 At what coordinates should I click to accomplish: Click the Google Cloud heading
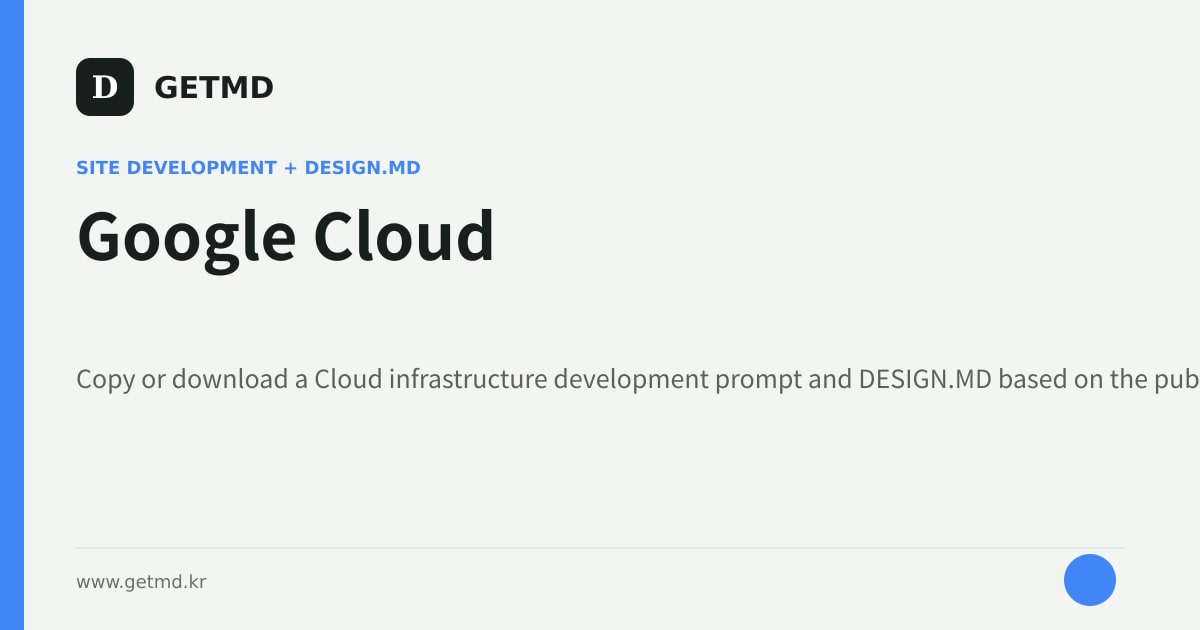click(286, 238)
